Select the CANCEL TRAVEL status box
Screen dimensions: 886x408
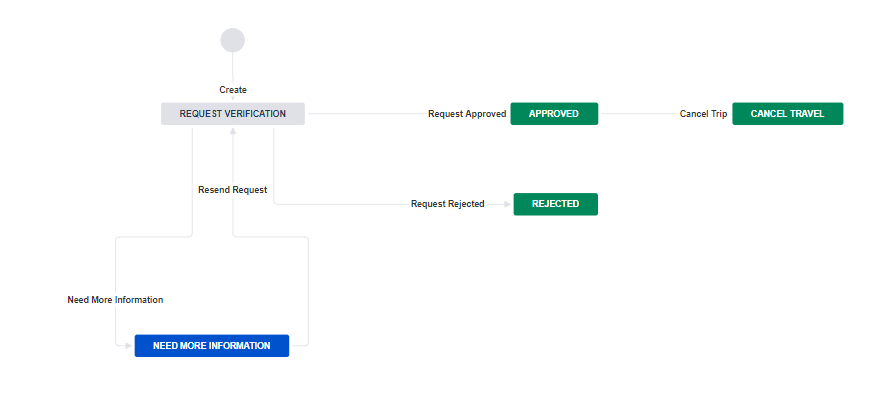click(788, 114)
